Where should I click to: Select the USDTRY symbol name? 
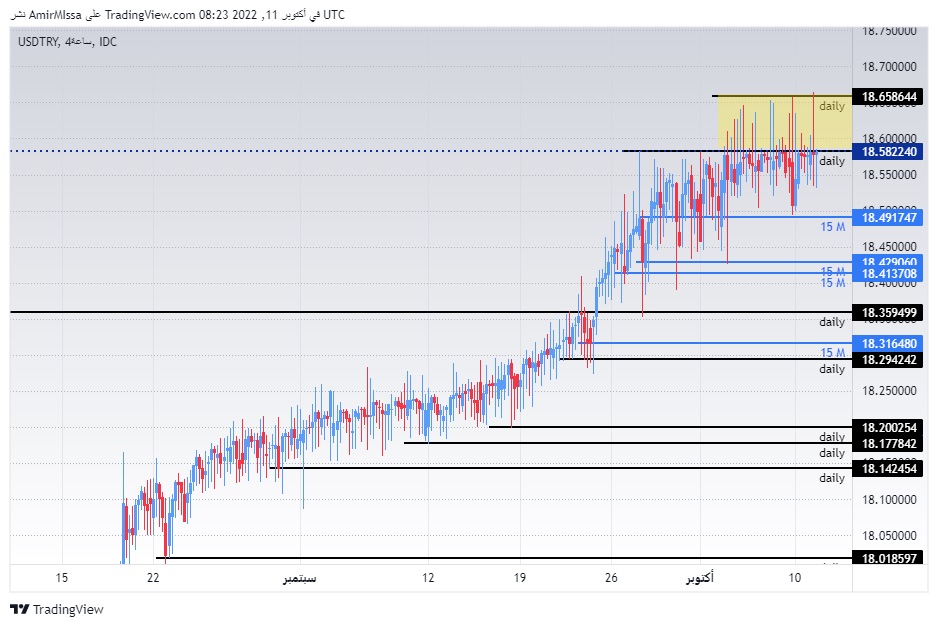[x=41, y=42]
